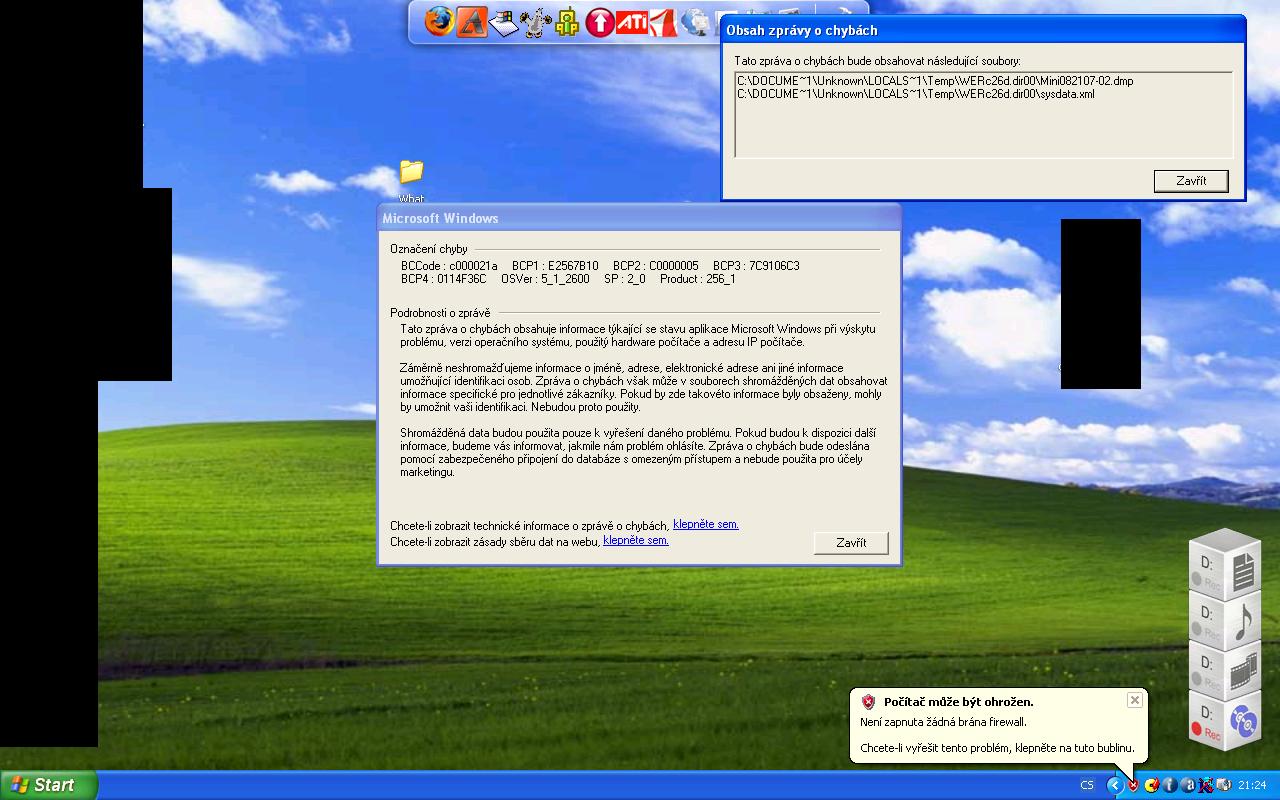Click the music note cube of the burner gadget

[1225, 620]
